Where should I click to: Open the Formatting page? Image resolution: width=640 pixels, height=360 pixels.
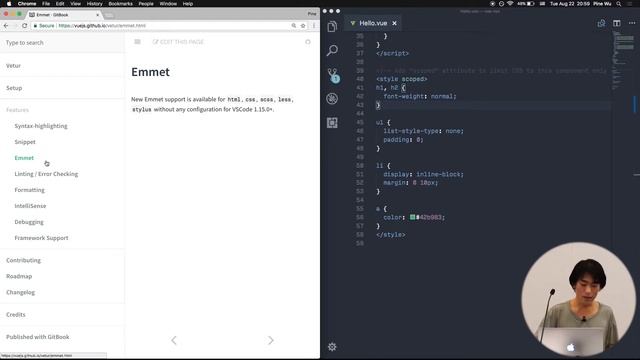pos(29,190)
